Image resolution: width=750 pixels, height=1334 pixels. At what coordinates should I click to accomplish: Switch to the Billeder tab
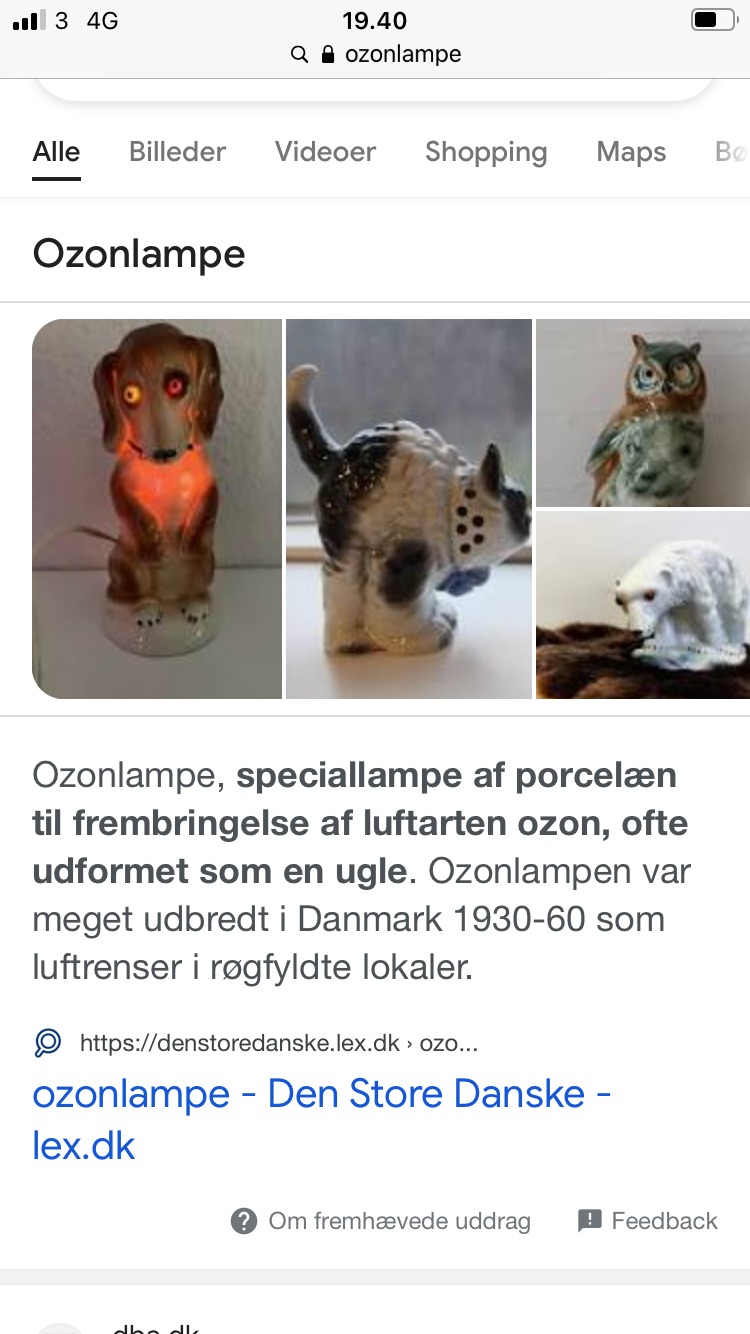pos(177,152)
